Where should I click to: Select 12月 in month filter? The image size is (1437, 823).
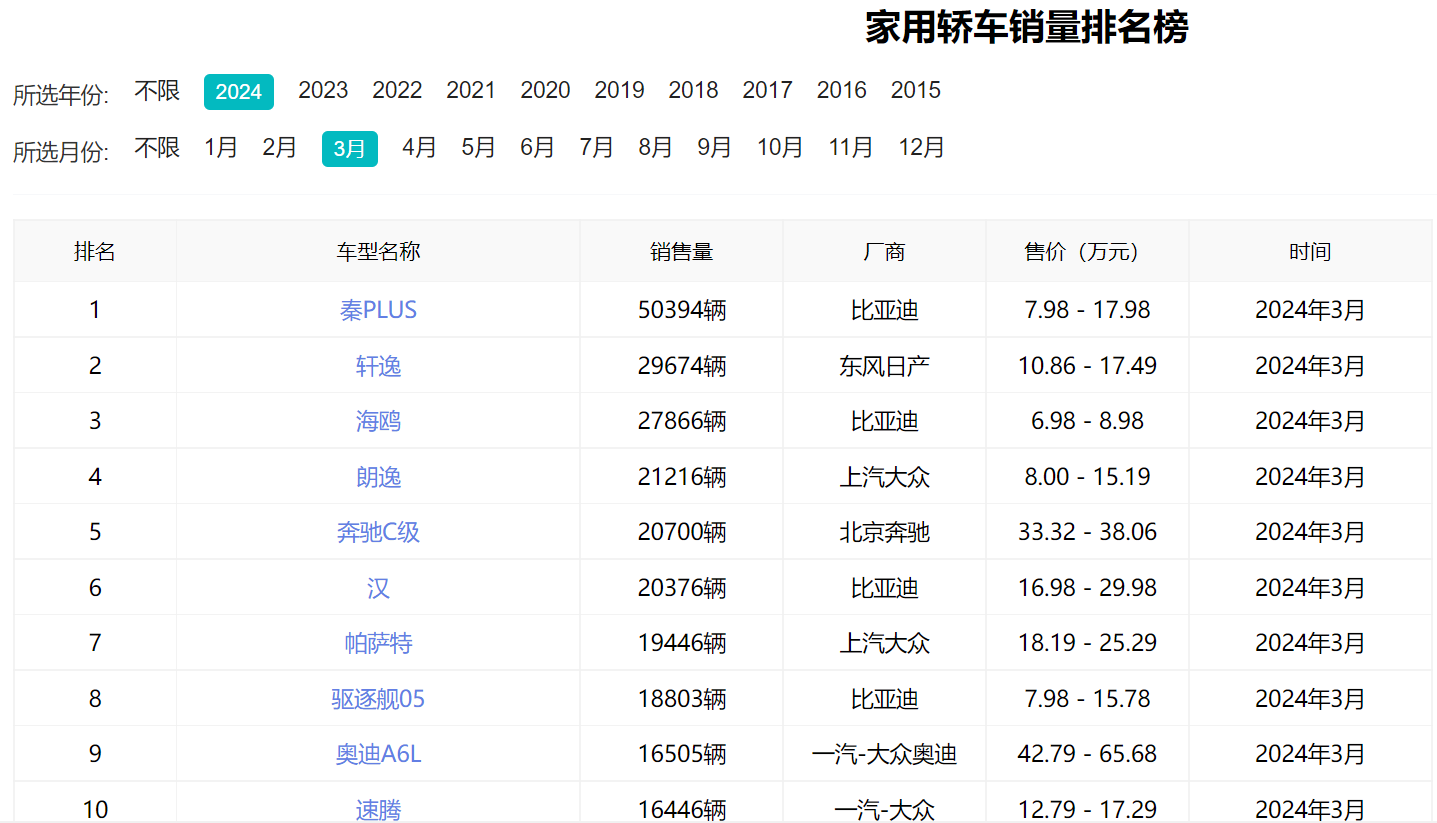point(921,148)
